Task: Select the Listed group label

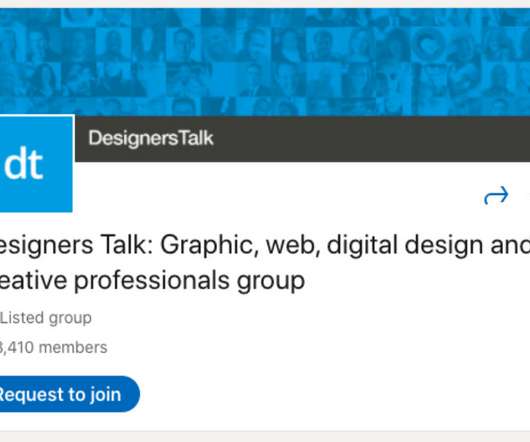Action: (46, 318)
